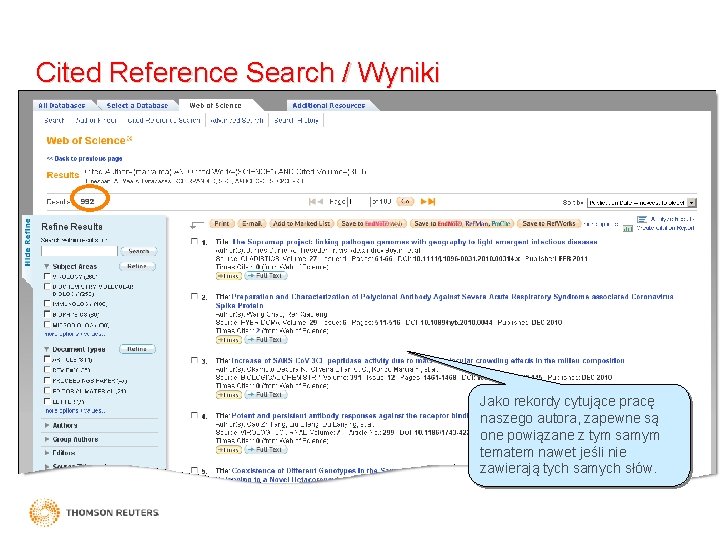Select the checkbox for result 1
The image size is (720, 540).
click(x=194, y=242)
